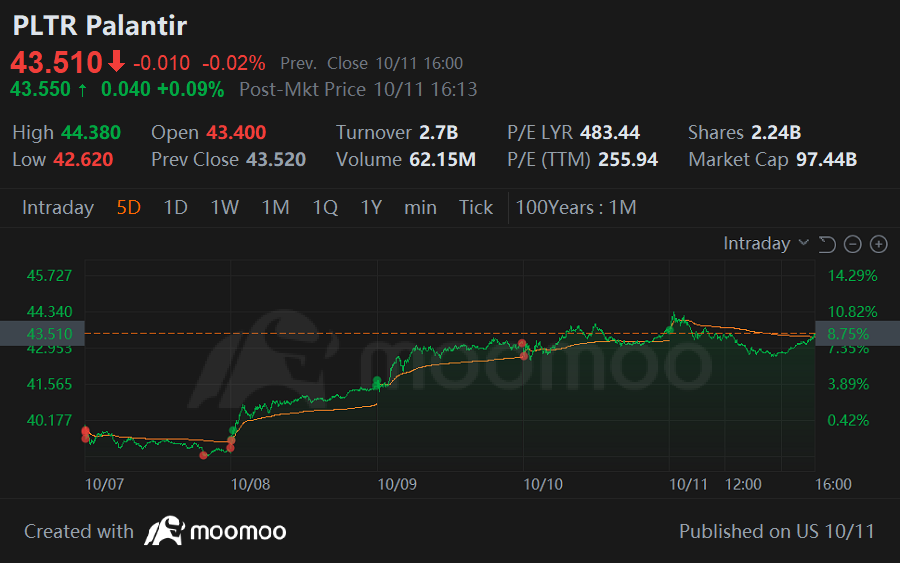Click the 10/07 date axis label
The height and width of the screenshot is (563, 900).
coord(104,484)
